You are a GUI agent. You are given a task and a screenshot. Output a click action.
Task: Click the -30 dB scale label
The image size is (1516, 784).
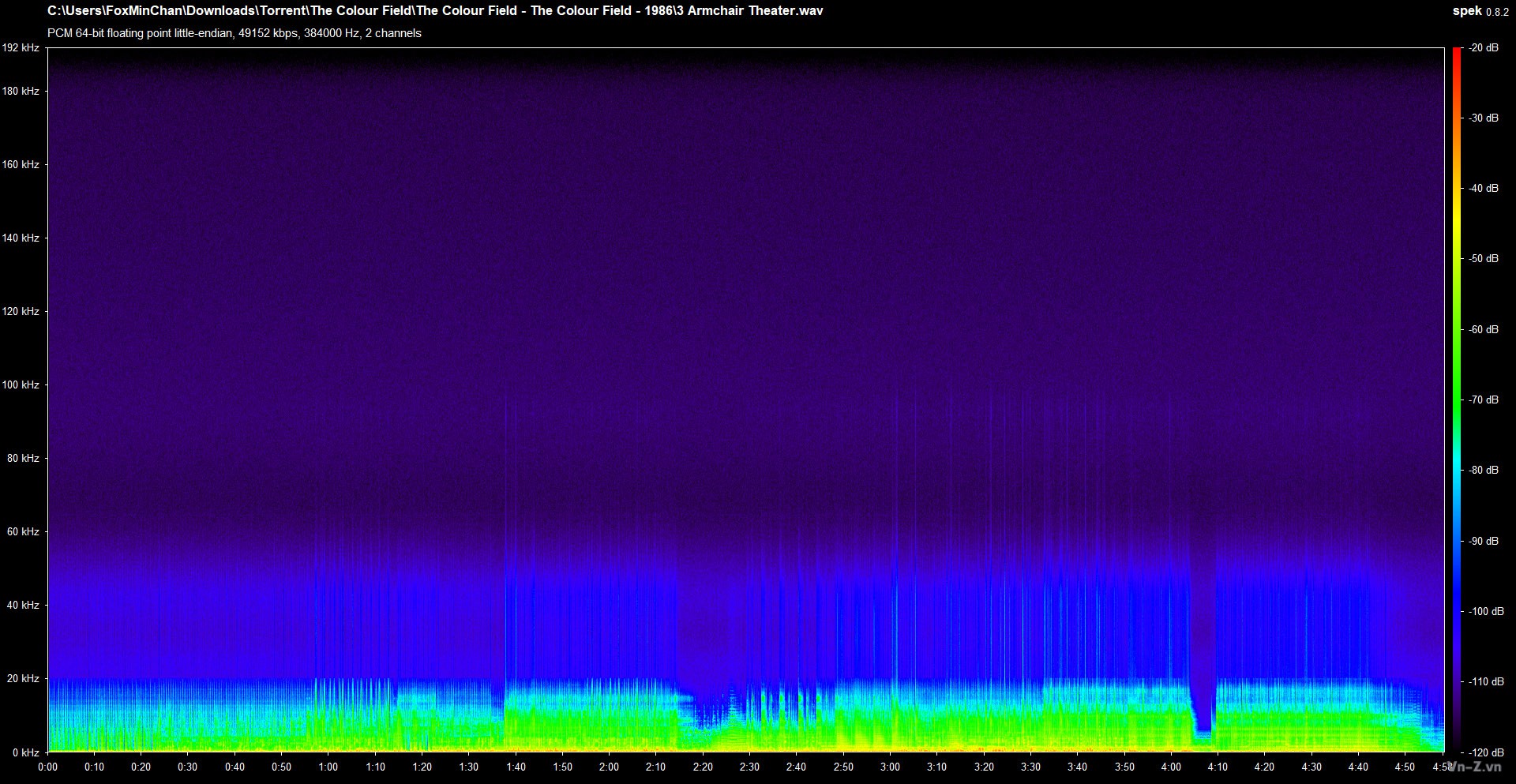point(1484,118)
